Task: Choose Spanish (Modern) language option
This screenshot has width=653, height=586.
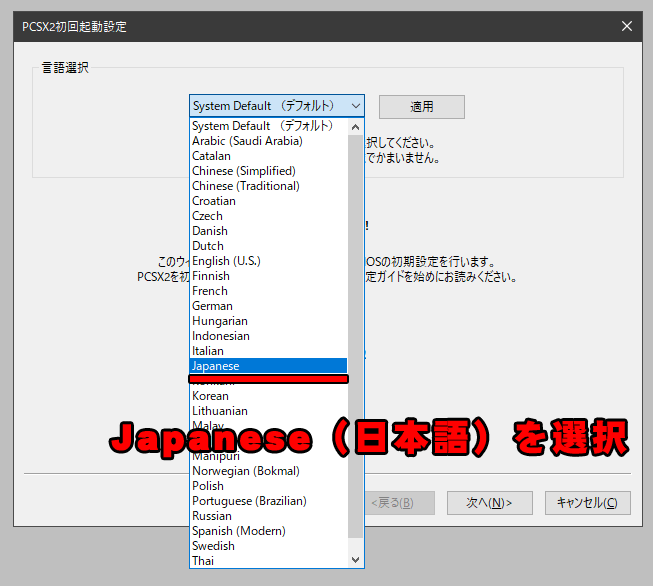Action: [x=269, y=531]
